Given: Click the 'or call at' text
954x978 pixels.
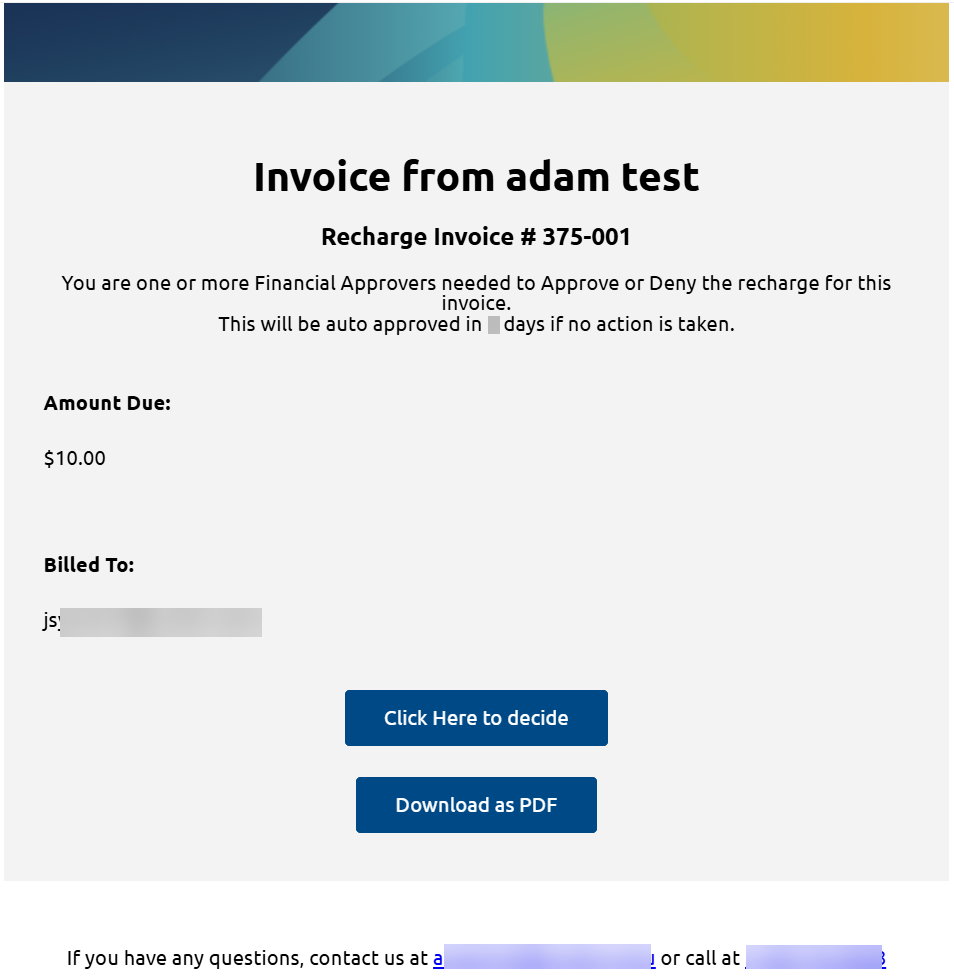Looking at the screenshot, I should tap(700, 957).
